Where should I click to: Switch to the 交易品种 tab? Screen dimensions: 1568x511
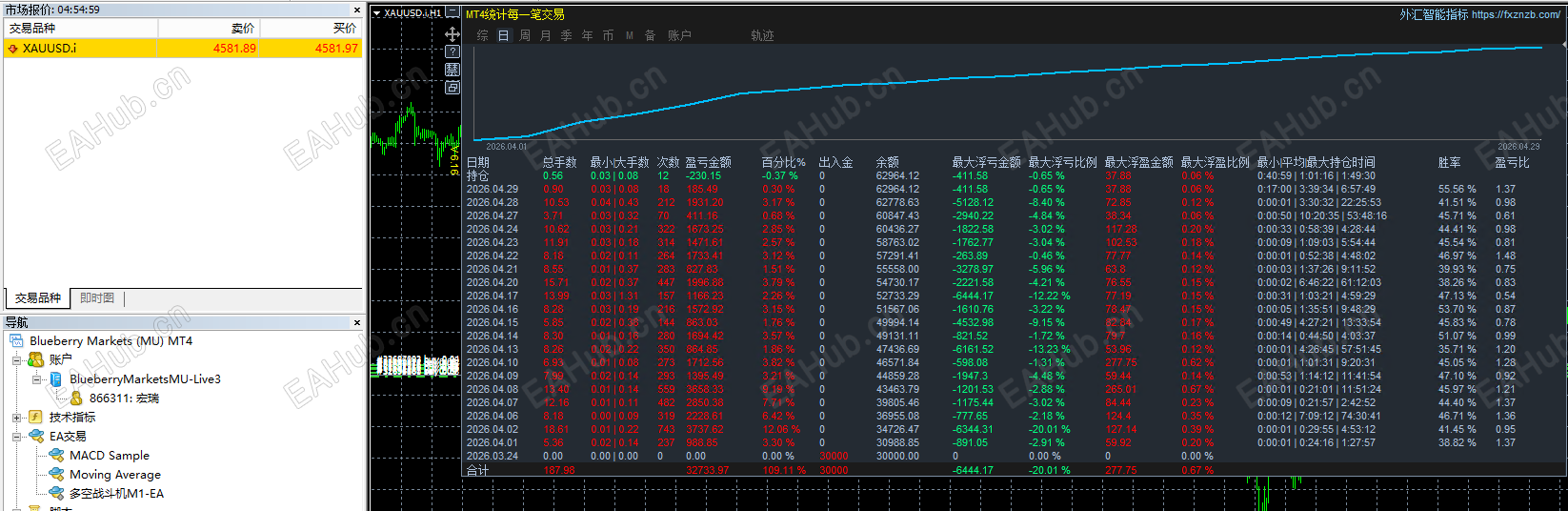38,298
